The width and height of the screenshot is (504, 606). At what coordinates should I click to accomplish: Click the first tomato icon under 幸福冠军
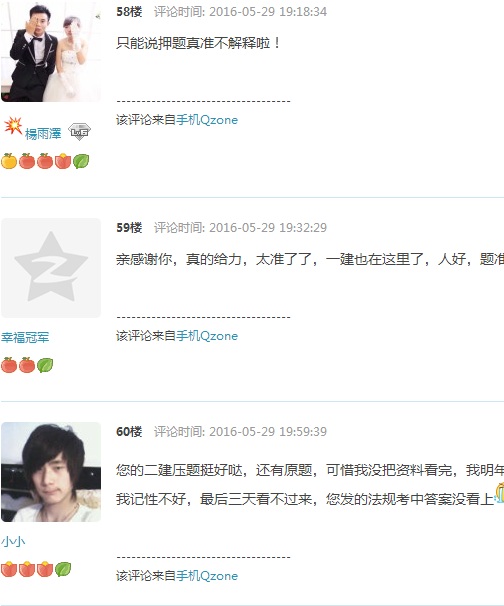9,365
